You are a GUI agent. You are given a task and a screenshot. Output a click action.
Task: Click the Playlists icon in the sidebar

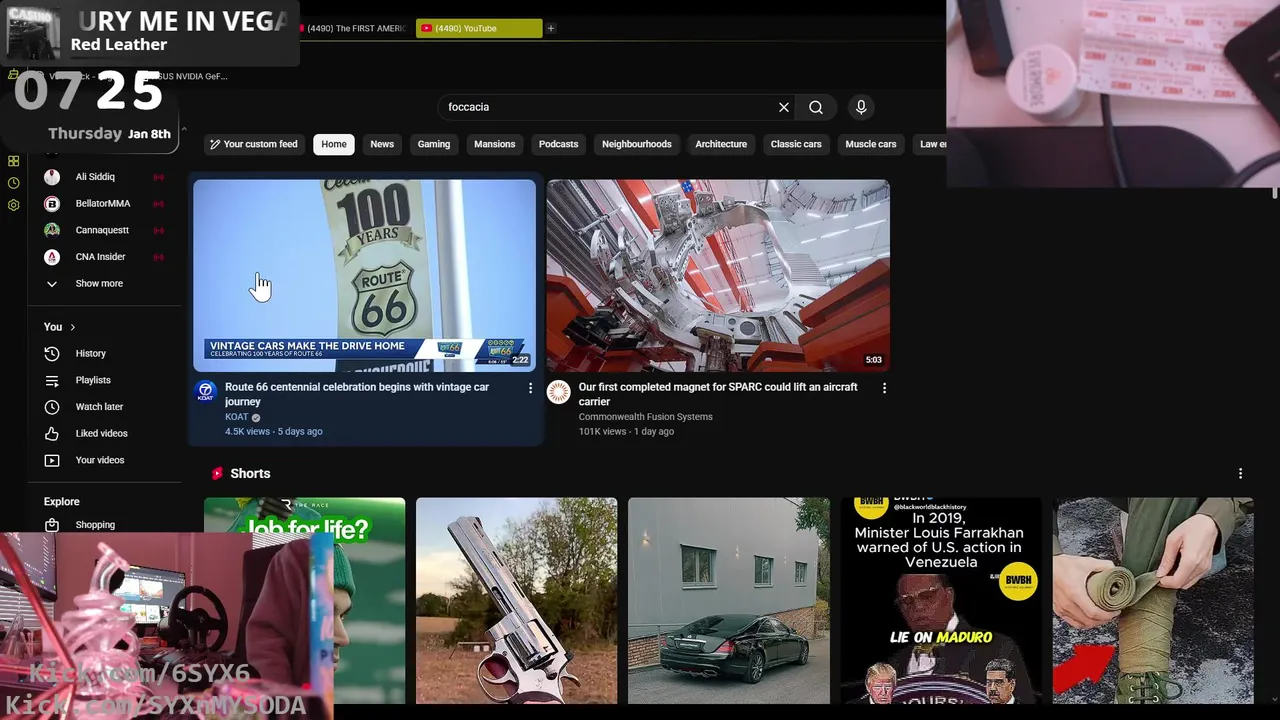[52, 380]
